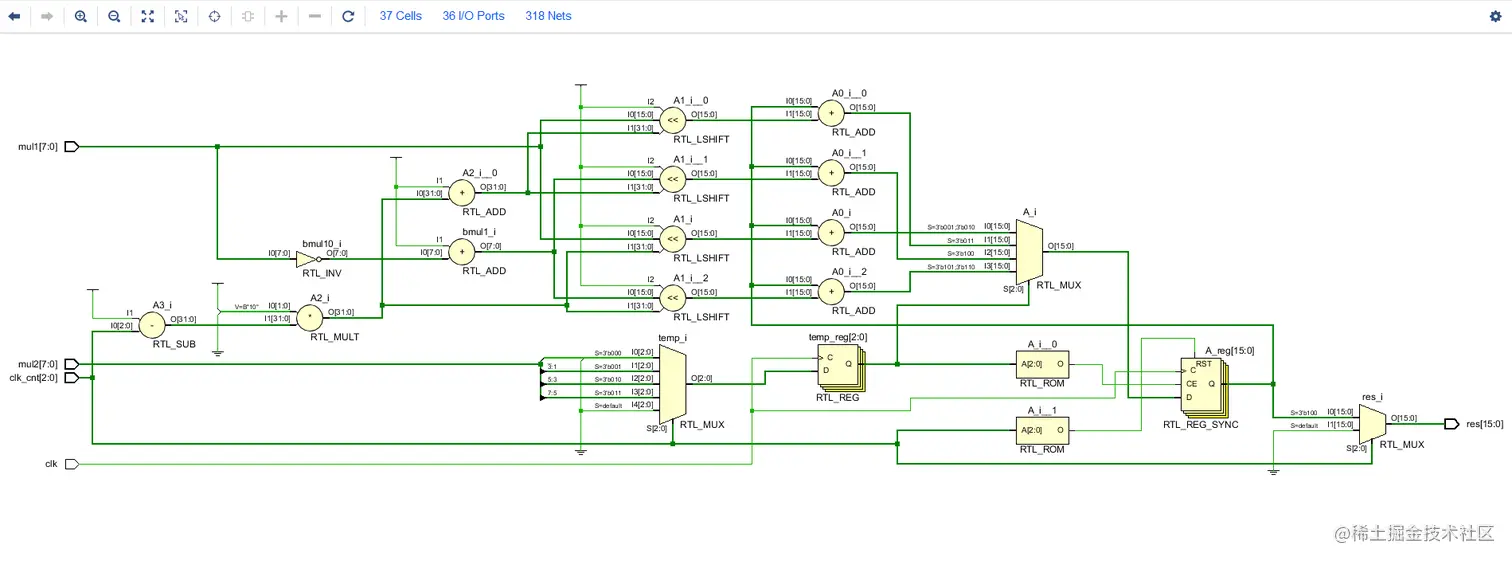
Task: Select the temp_i RTL_MUX multiplexer
Action: click(672, 385)
